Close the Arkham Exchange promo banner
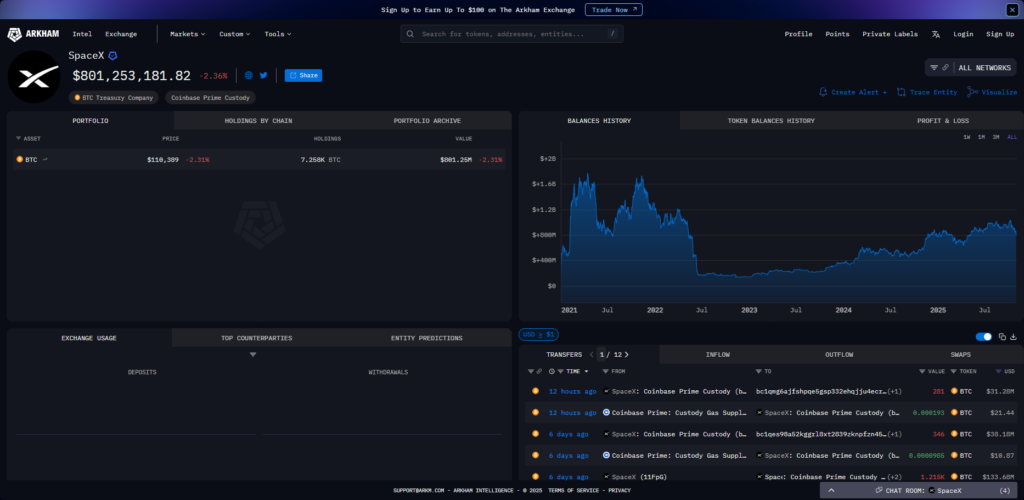This screenshot has height=500, width=1024. (x=1012, y=9)
